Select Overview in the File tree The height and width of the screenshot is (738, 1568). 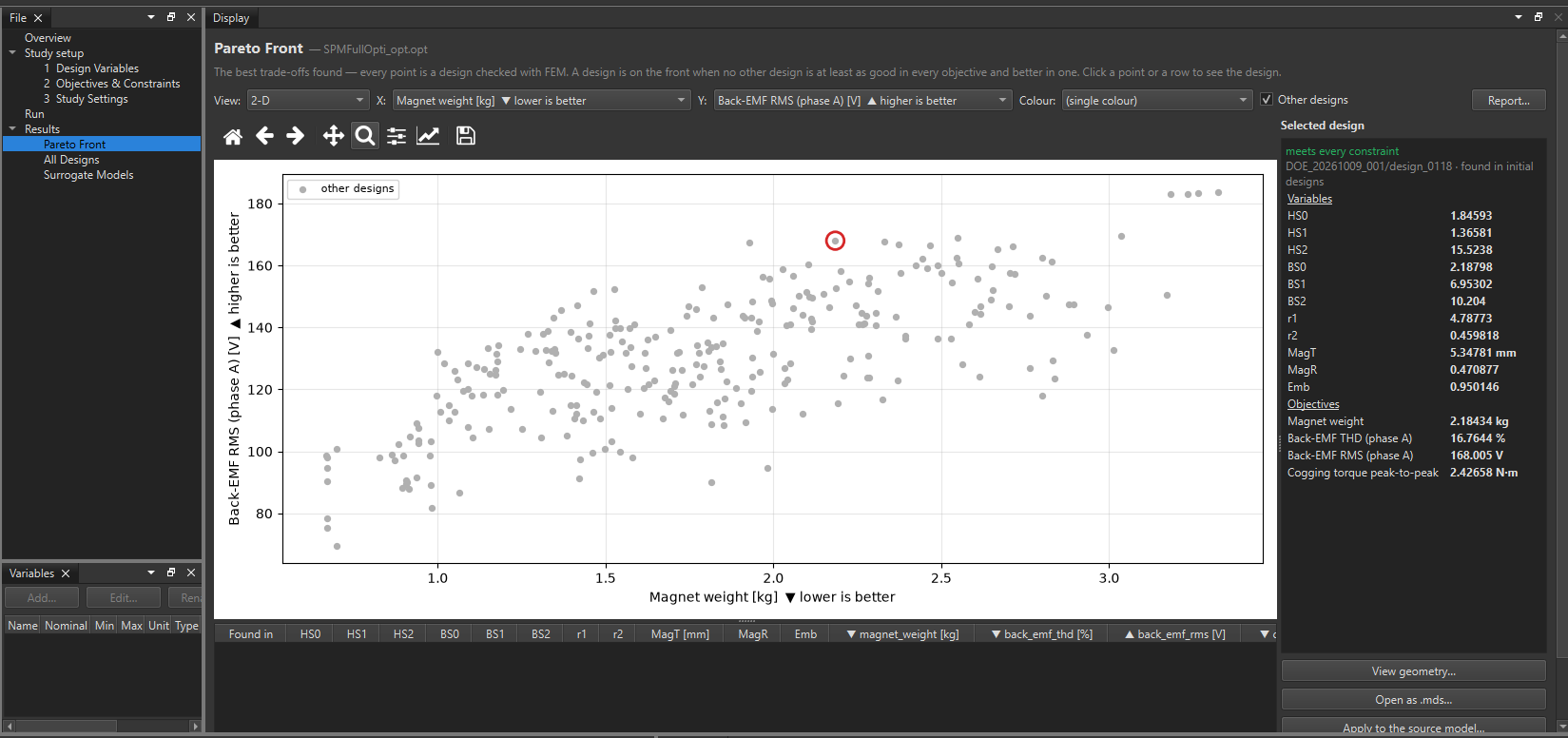(x=48, y=38)
